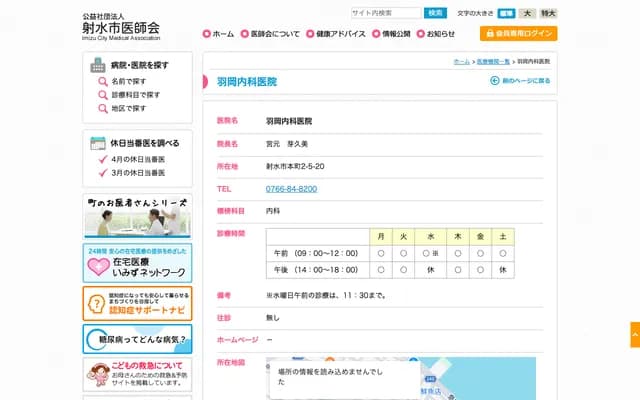Call the phone number link 0766-84-8200

click(x=291, y=188)
